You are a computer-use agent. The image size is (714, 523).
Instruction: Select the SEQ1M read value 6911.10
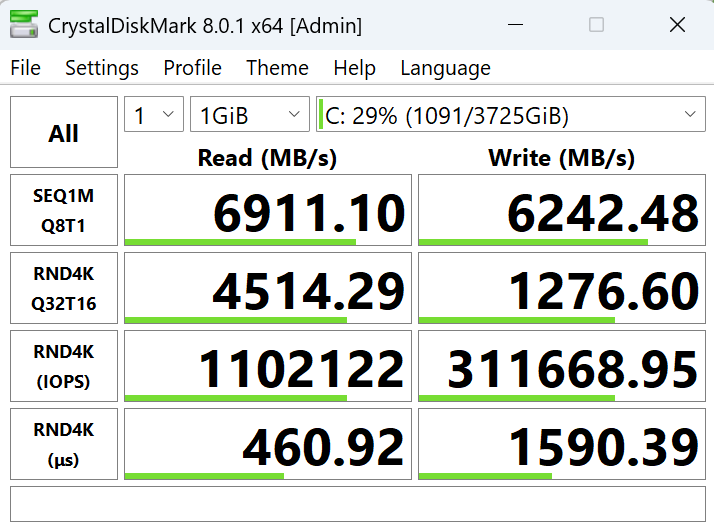268,210
